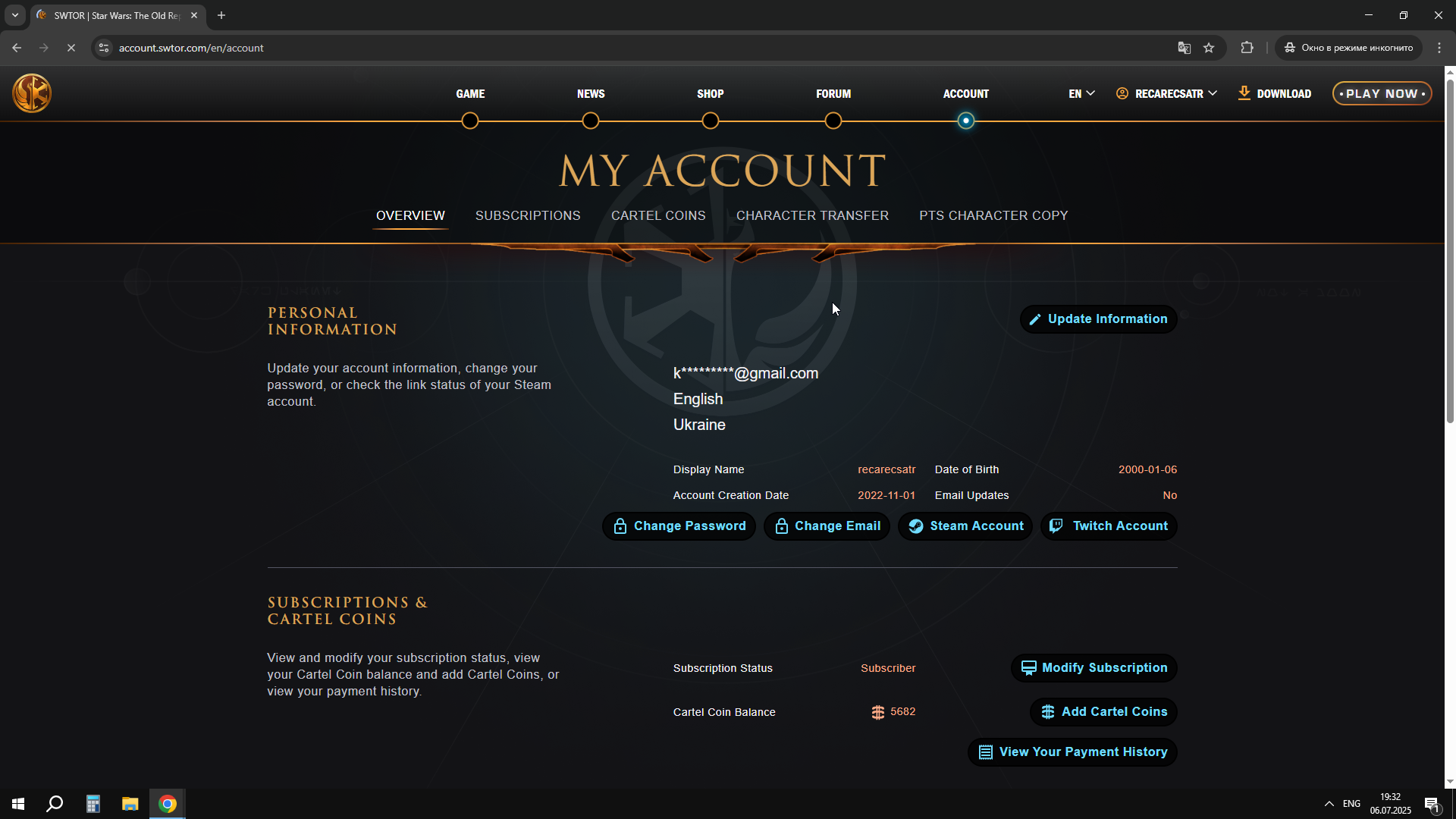Bookmark this page with the star icon

pos(1209,48)
